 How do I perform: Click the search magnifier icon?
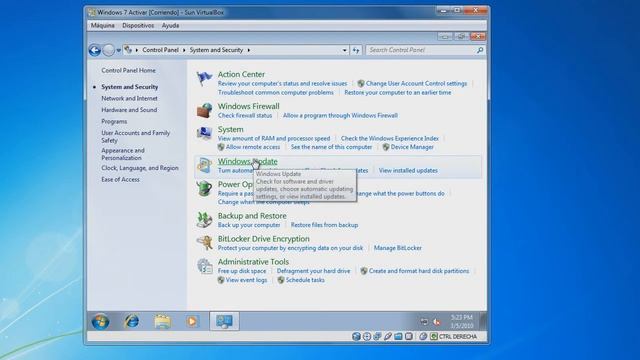[x=480, y=50]
